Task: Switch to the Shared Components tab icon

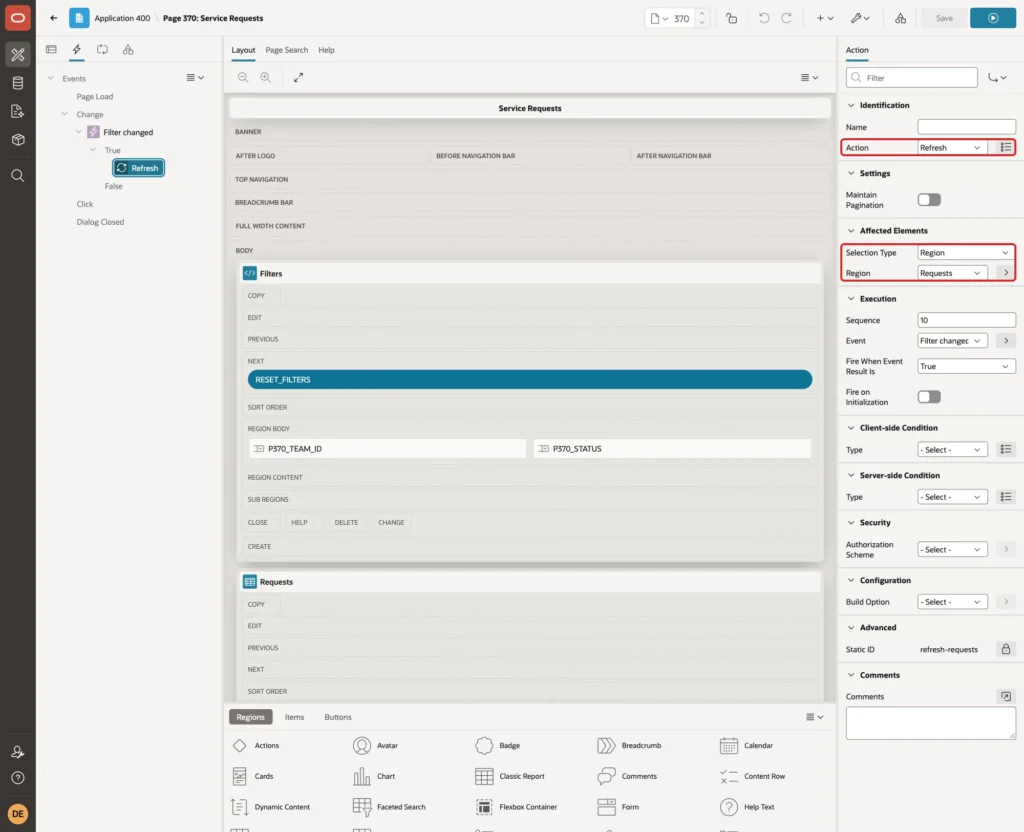Action: point(128,50)
